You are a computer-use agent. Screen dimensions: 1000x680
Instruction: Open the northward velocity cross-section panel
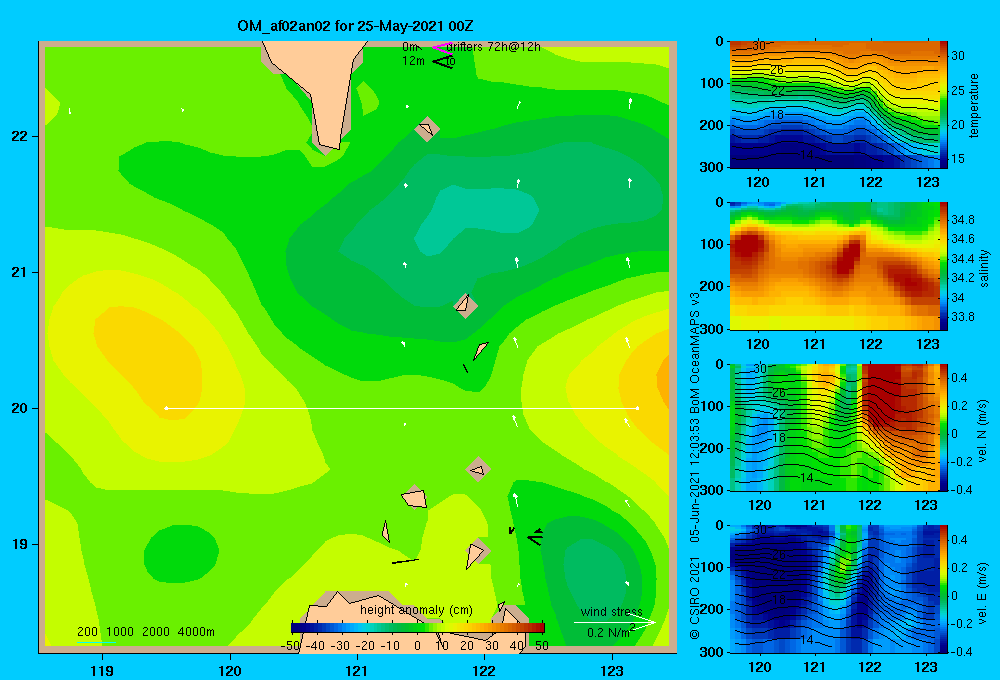(x=834, y=427)
